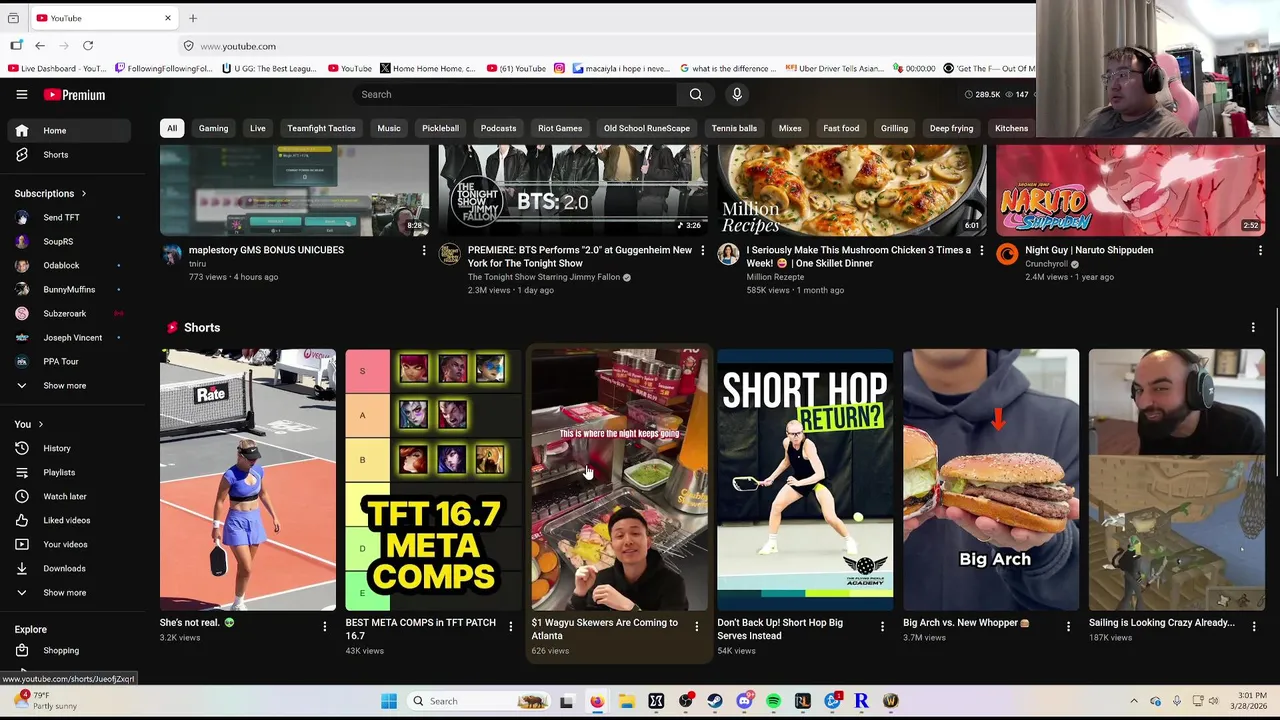Open options for Short Hop Big Serves short

point(882,626)
